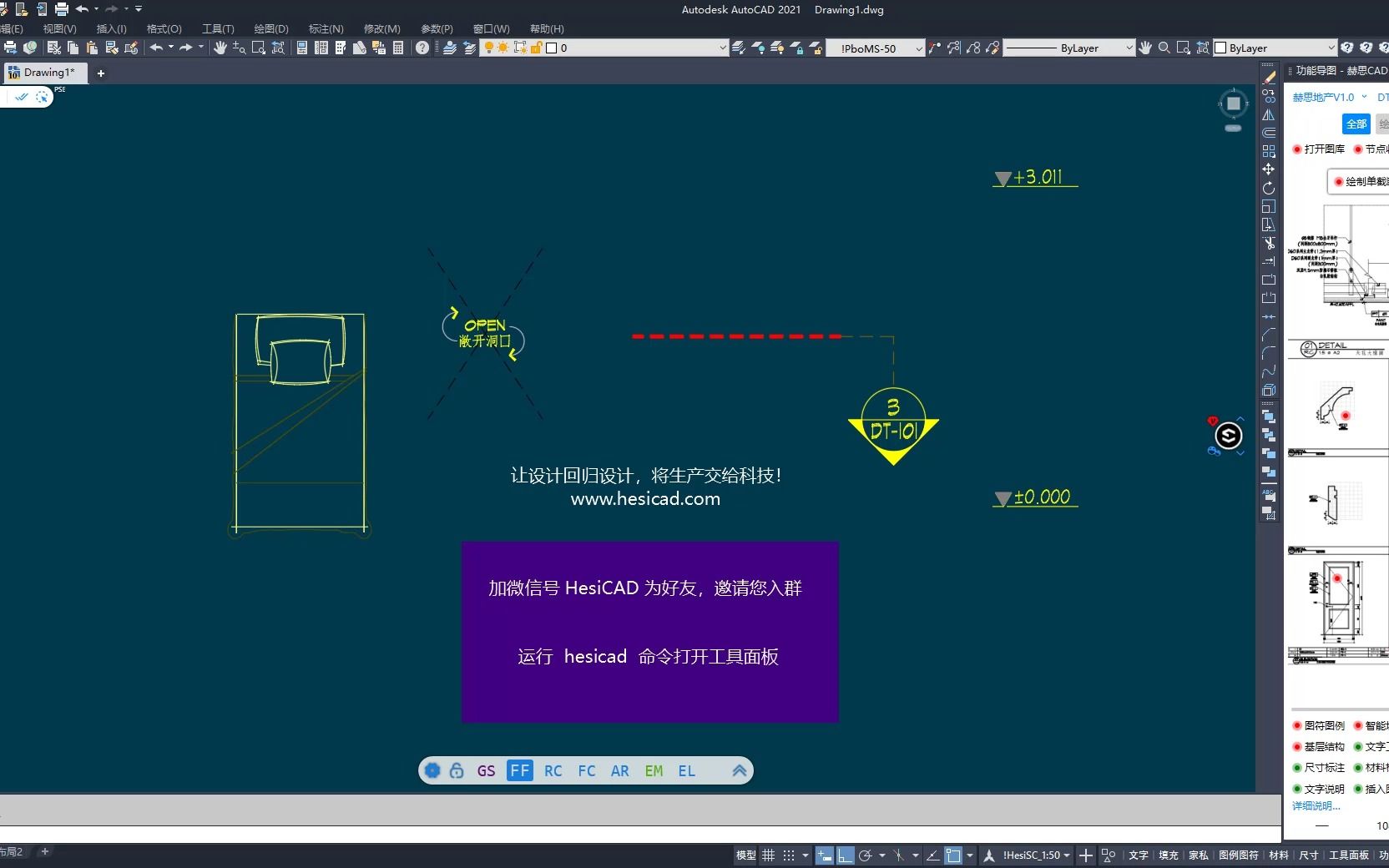This screenshot has height=868, width=1389.
Task: Click the 工具面板 button in the status bar
Action: 1349,855
